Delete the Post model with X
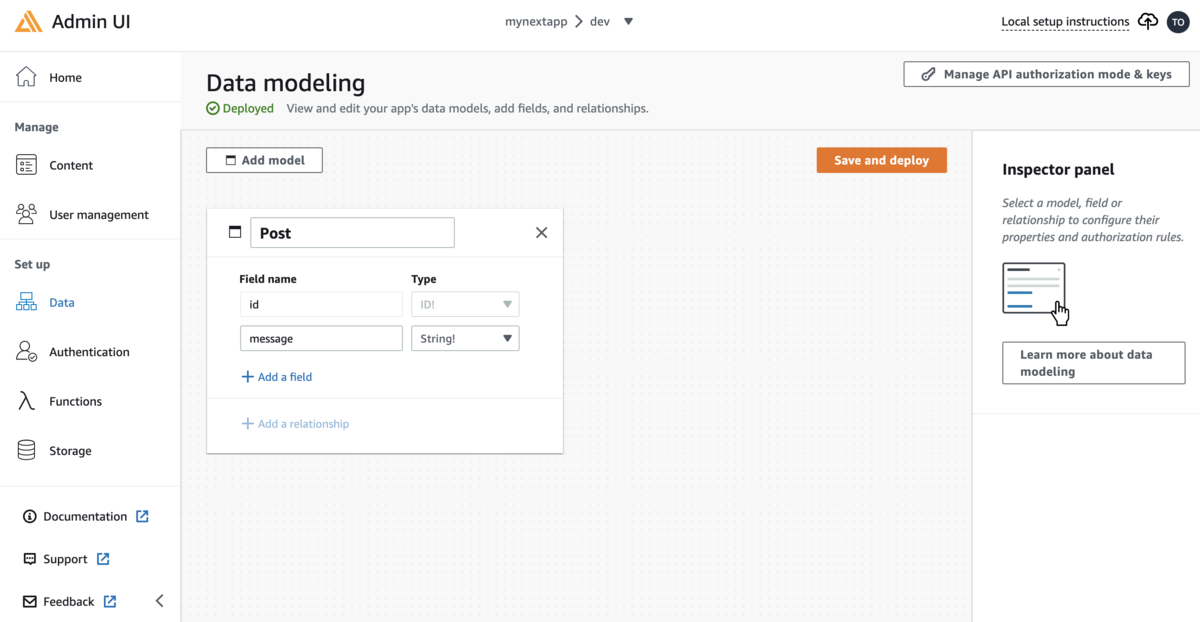Viewport: 1200px width, 622px height. pos(541,233)
